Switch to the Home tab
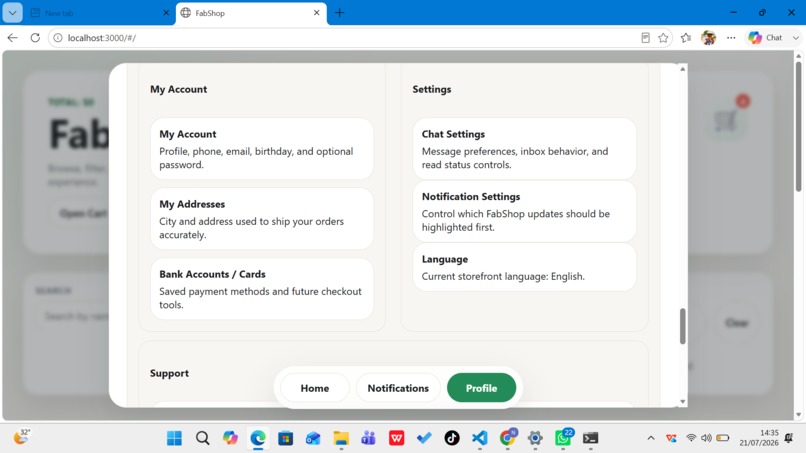The image size is (806, 453). [x=315, y=388]
